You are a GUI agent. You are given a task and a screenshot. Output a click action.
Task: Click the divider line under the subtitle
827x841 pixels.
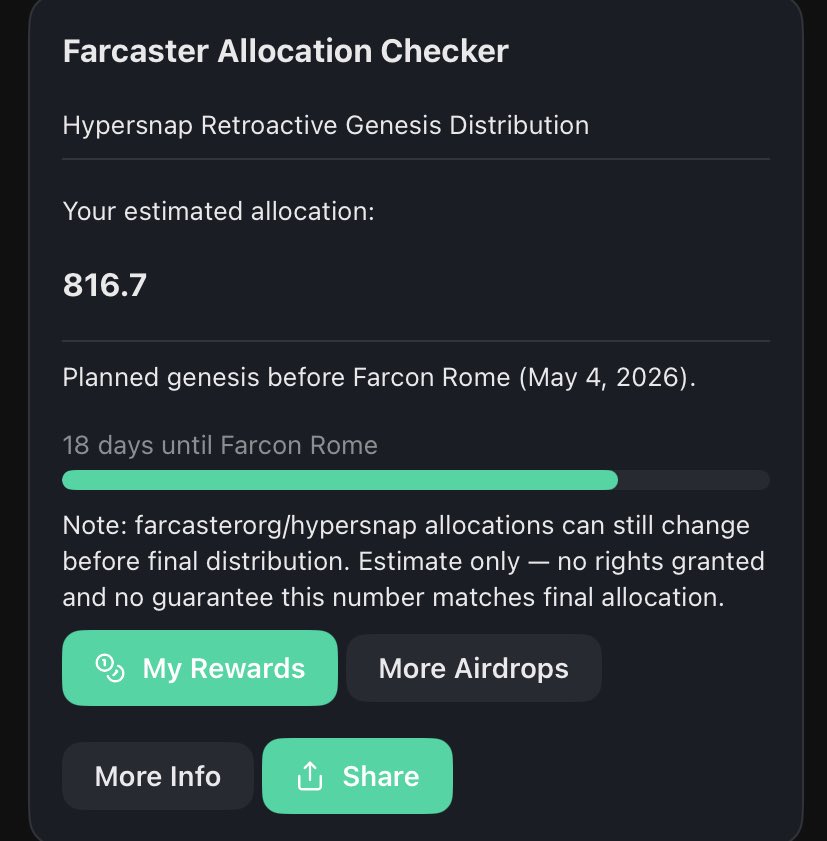pyautogui.click(x=415, y=159)
